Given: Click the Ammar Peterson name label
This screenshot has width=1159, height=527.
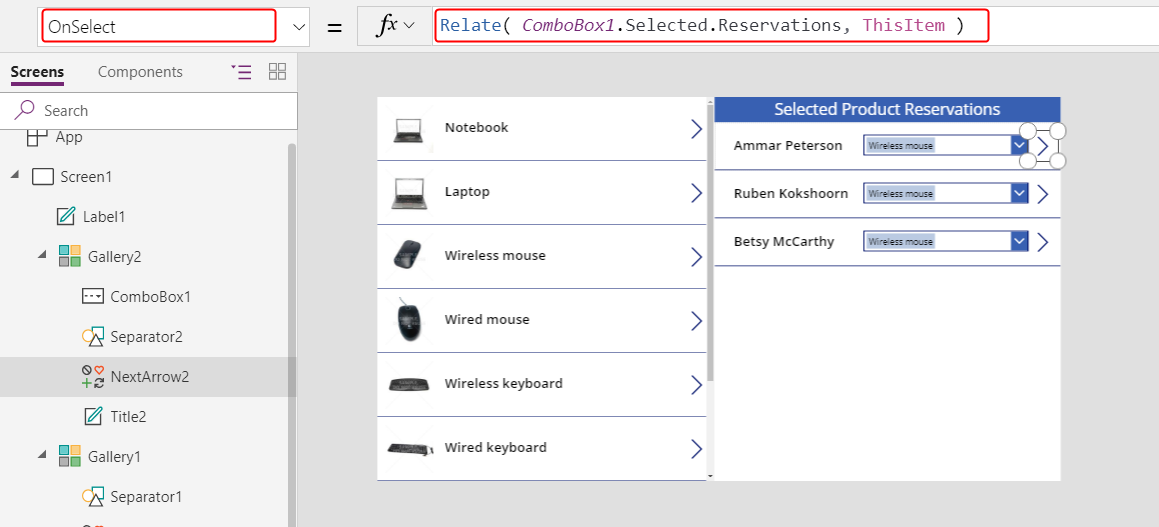Looking at the screenshot, I should tap(788, 145).
